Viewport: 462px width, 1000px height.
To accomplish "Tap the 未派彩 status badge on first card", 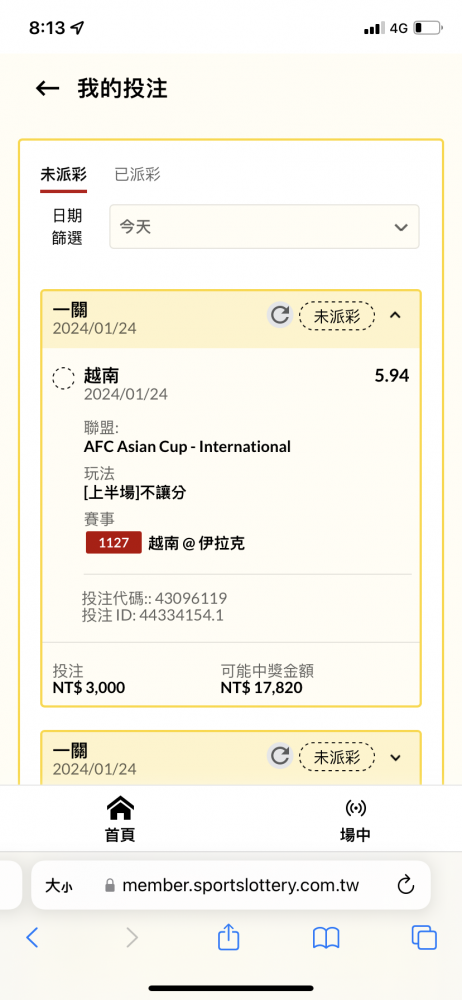I will coord(336,316).
